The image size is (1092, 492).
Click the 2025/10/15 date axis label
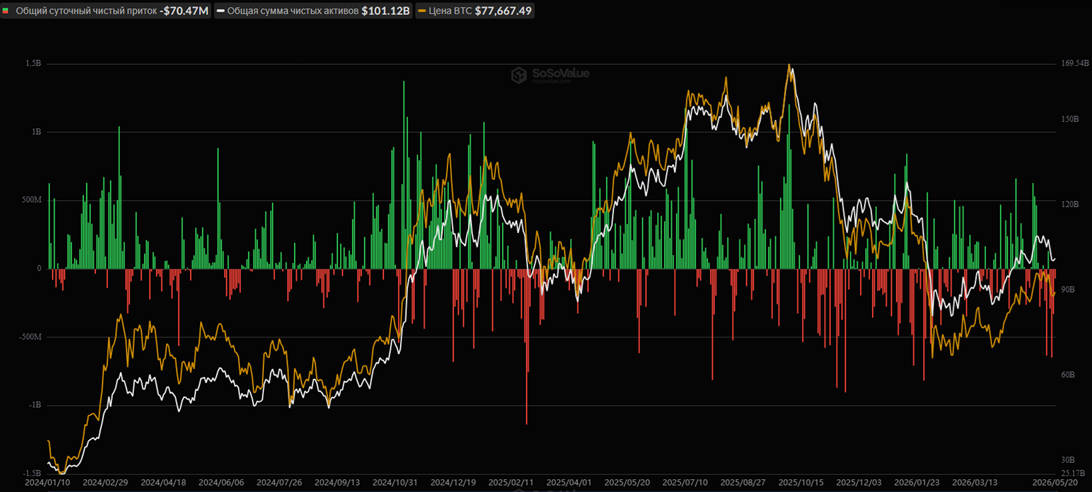coord(797,482)
